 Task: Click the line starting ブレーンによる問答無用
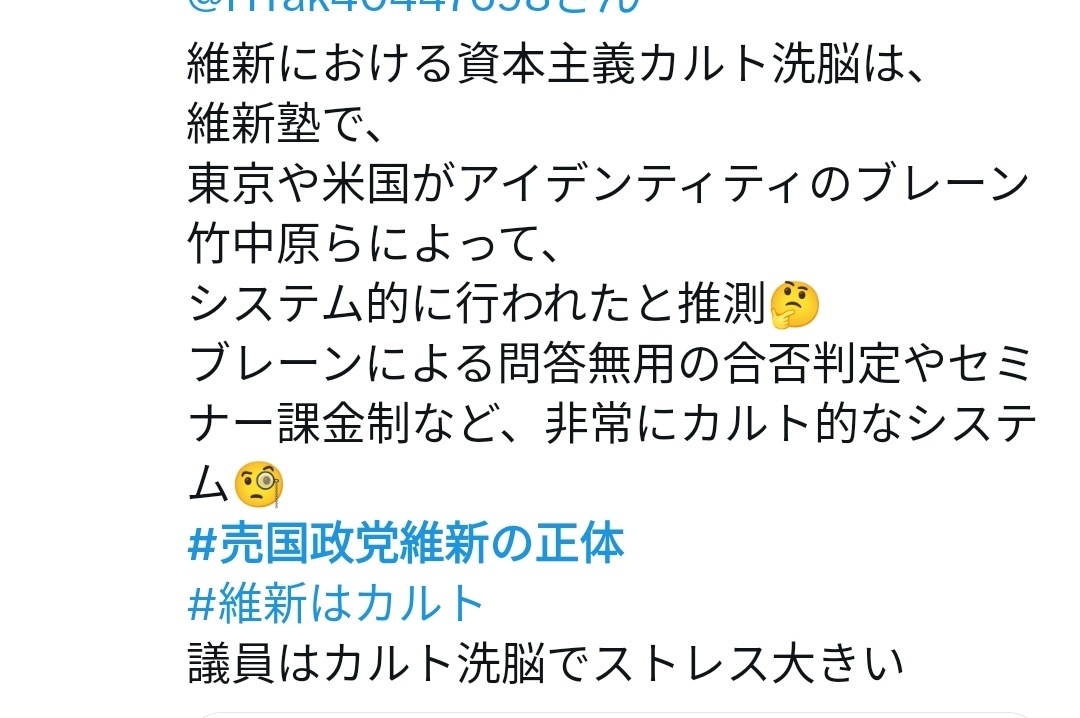[x=610, y=364]
